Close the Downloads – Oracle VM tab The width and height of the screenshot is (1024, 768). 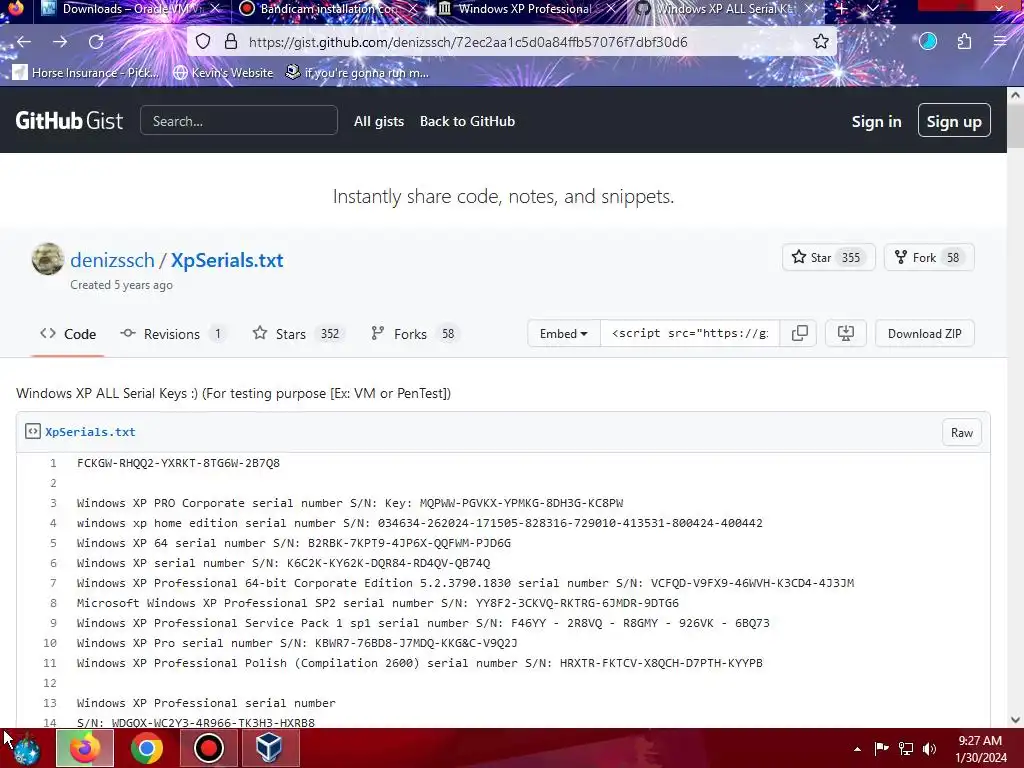point(215,8)
